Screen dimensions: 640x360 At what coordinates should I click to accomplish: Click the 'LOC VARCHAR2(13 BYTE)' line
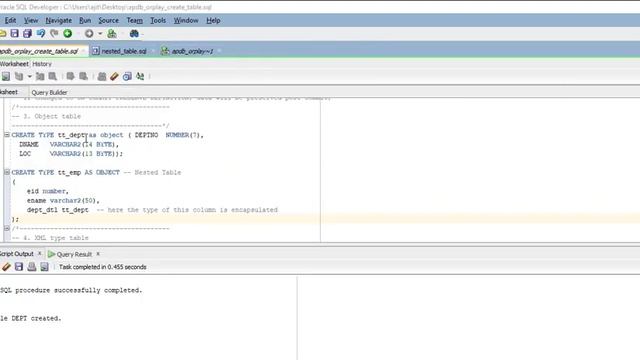tap(71, 154)
